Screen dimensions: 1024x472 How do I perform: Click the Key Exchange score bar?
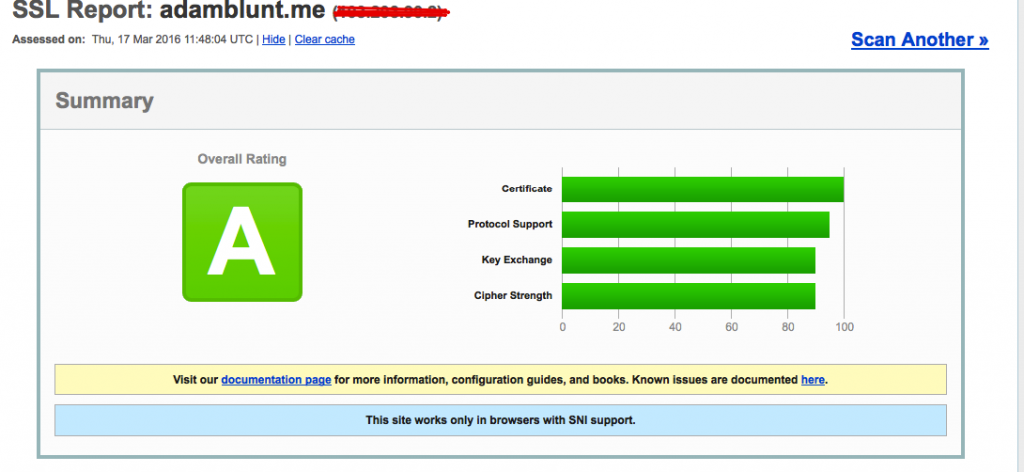(688, 260)
